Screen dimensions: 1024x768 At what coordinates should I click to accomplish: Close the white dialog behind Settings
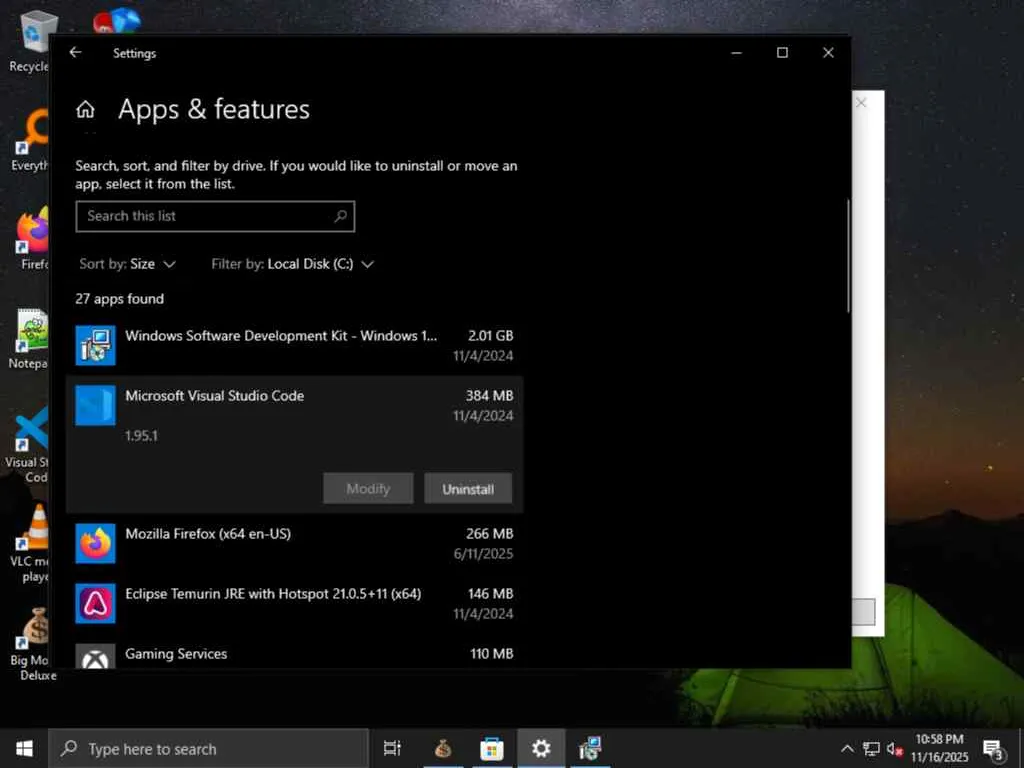coord(861,103)
